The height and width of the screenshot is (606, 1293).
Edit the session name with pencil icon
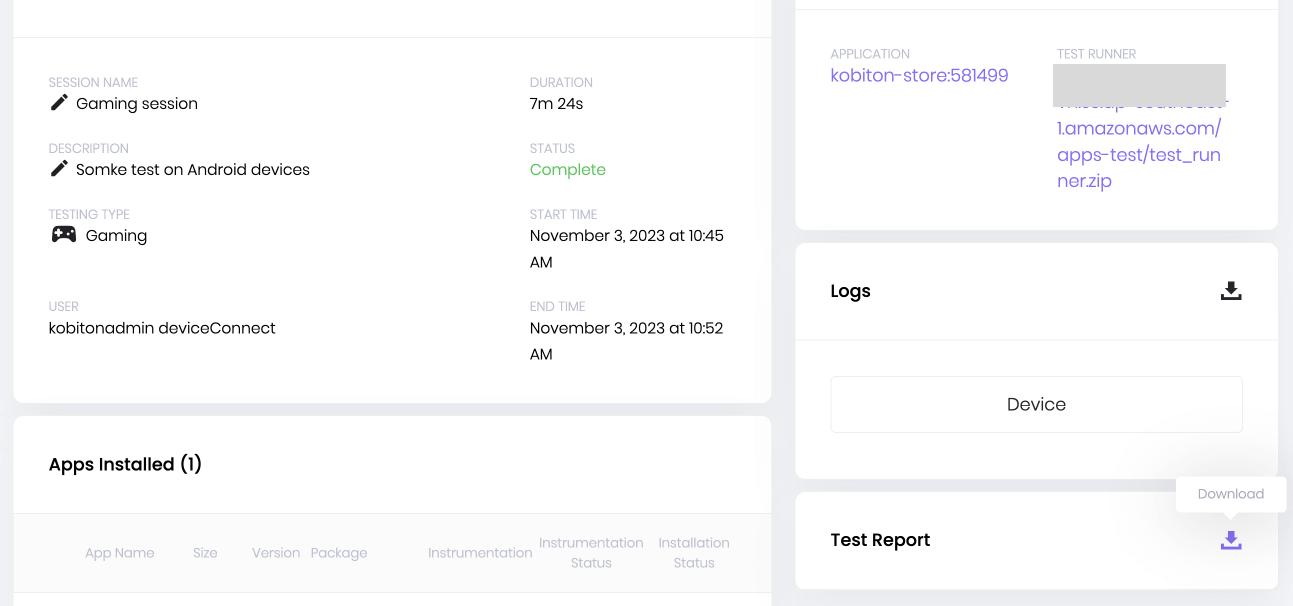coord(59,103)
